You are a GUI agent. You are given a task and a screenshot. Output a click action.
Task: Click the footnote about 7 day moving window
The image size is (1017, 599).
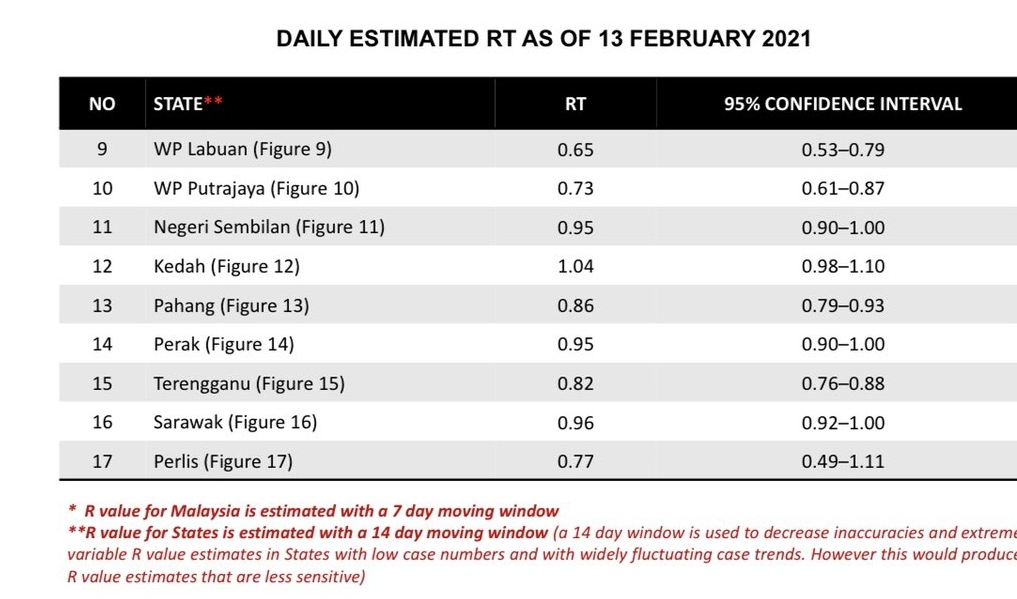313,511
